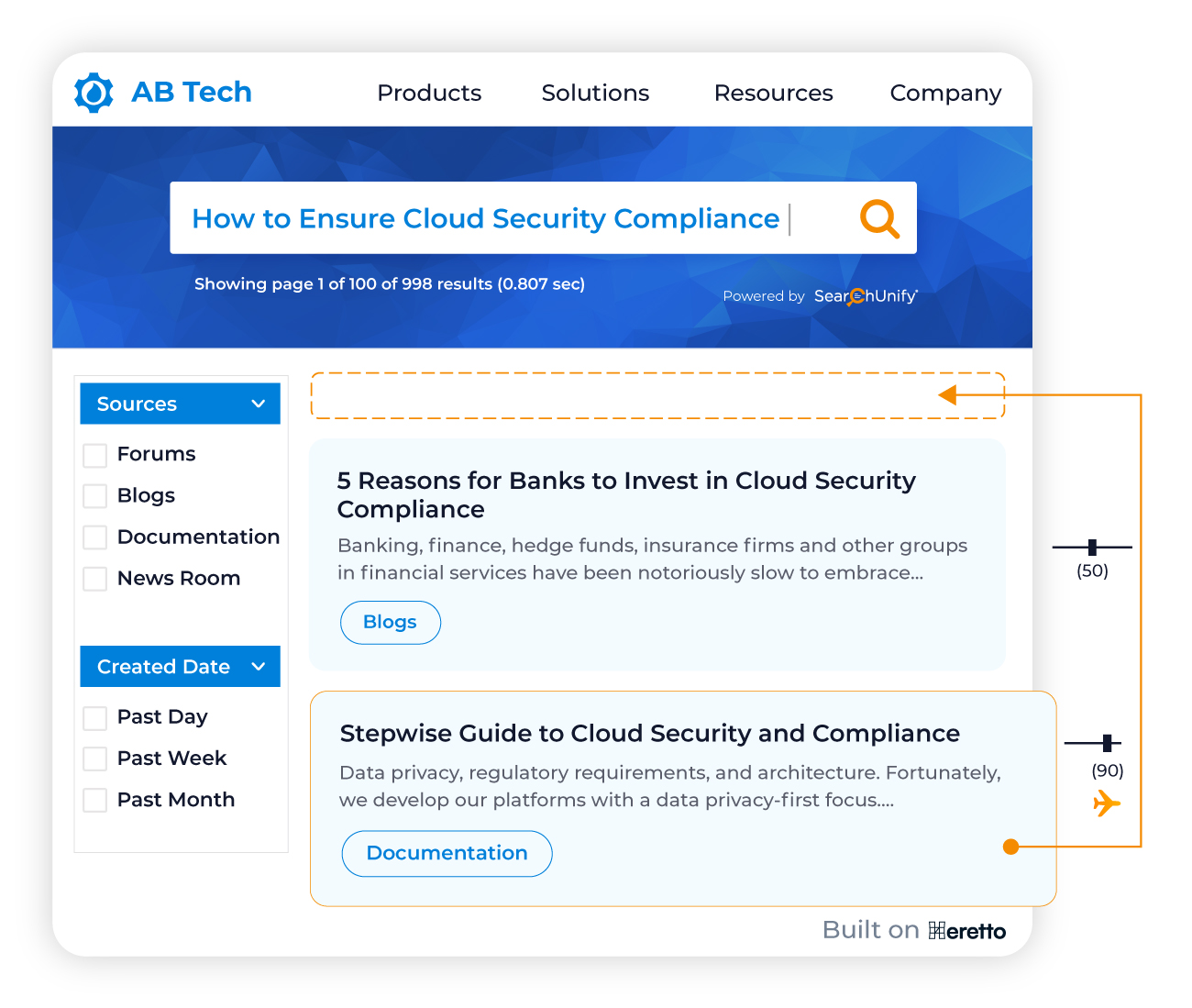The image size is (1192, 1008).
Task: Open Stepwise Guide to Cloud Security result
Action: (x=649, y=733)
